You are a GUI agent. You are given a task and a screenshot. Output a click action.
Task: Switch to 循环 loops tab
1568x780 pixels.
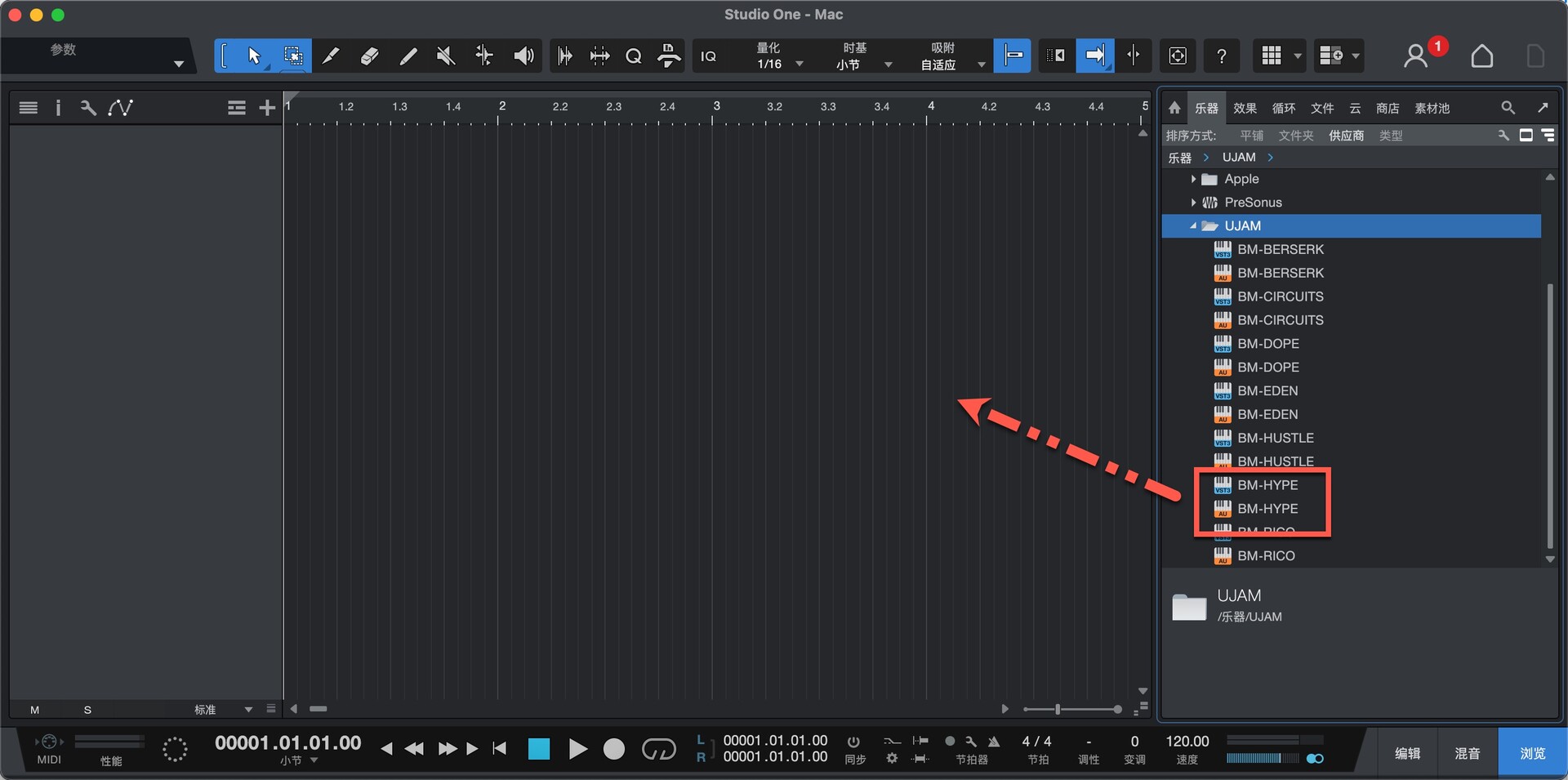(x=1284, y=108)
